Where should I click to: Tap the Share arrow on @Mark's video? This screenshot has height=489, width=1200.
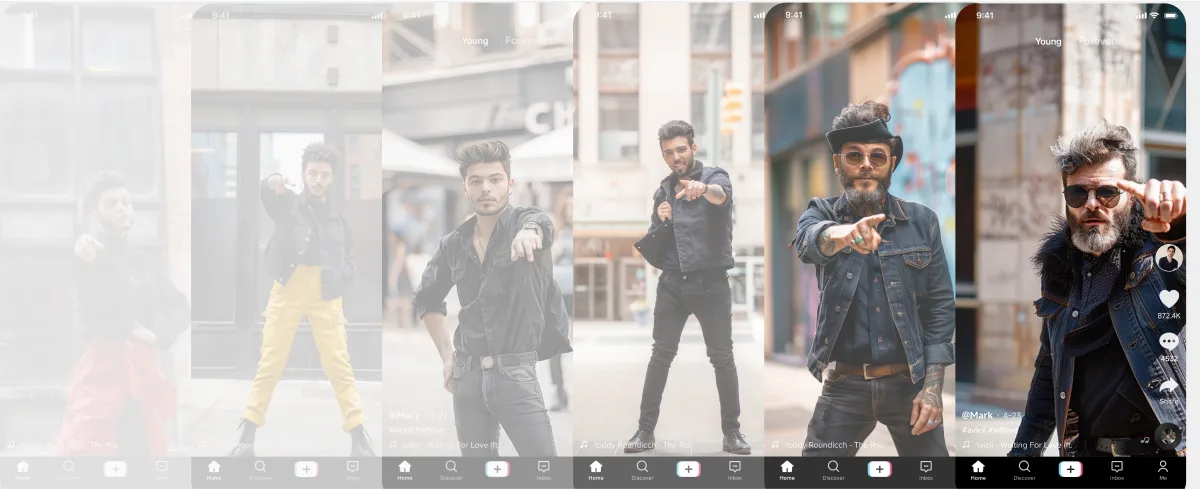[1168, 386]
